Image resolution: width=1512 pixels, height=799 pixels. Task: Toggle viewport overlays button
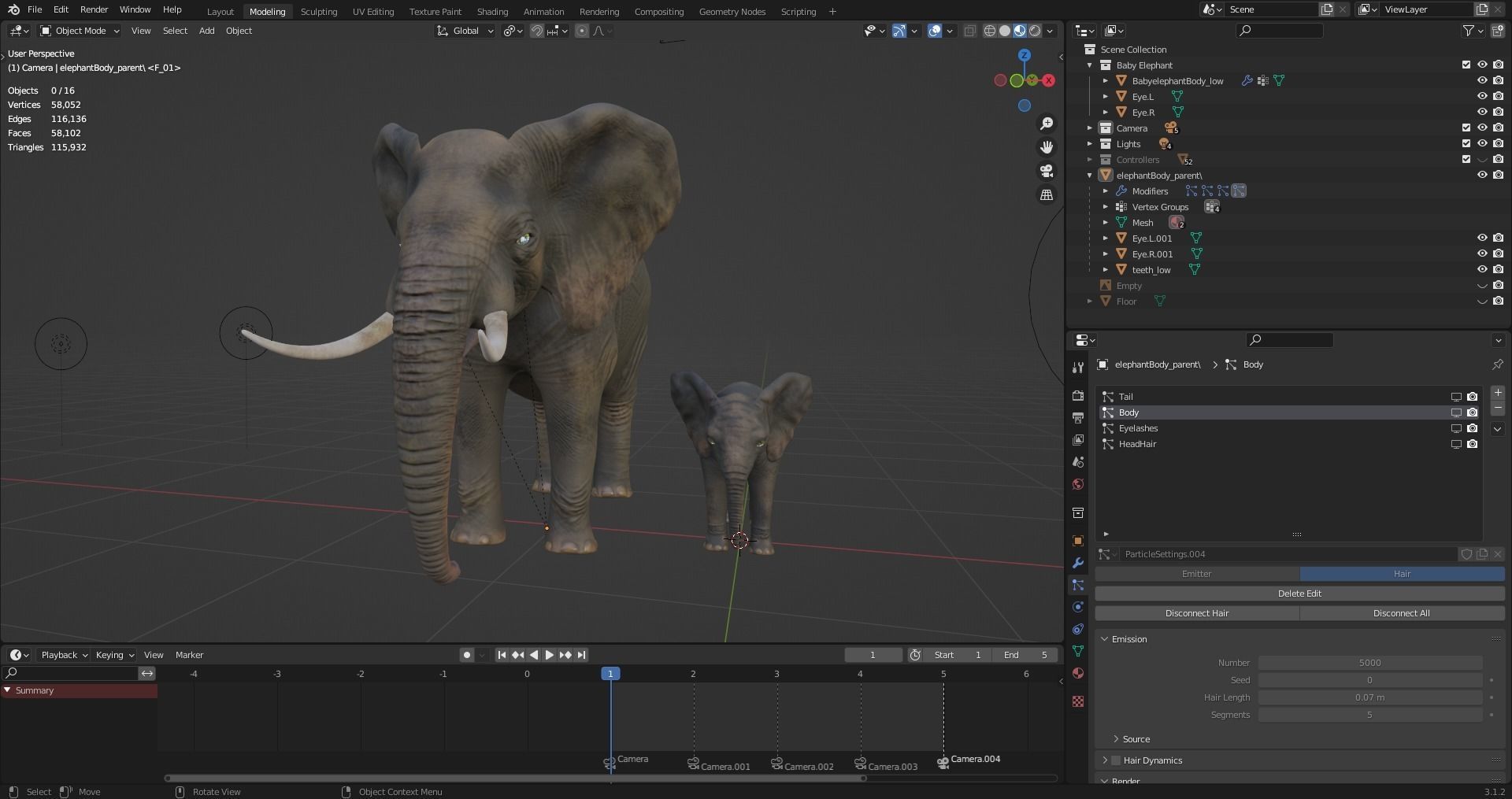click(x=935, y=31)
